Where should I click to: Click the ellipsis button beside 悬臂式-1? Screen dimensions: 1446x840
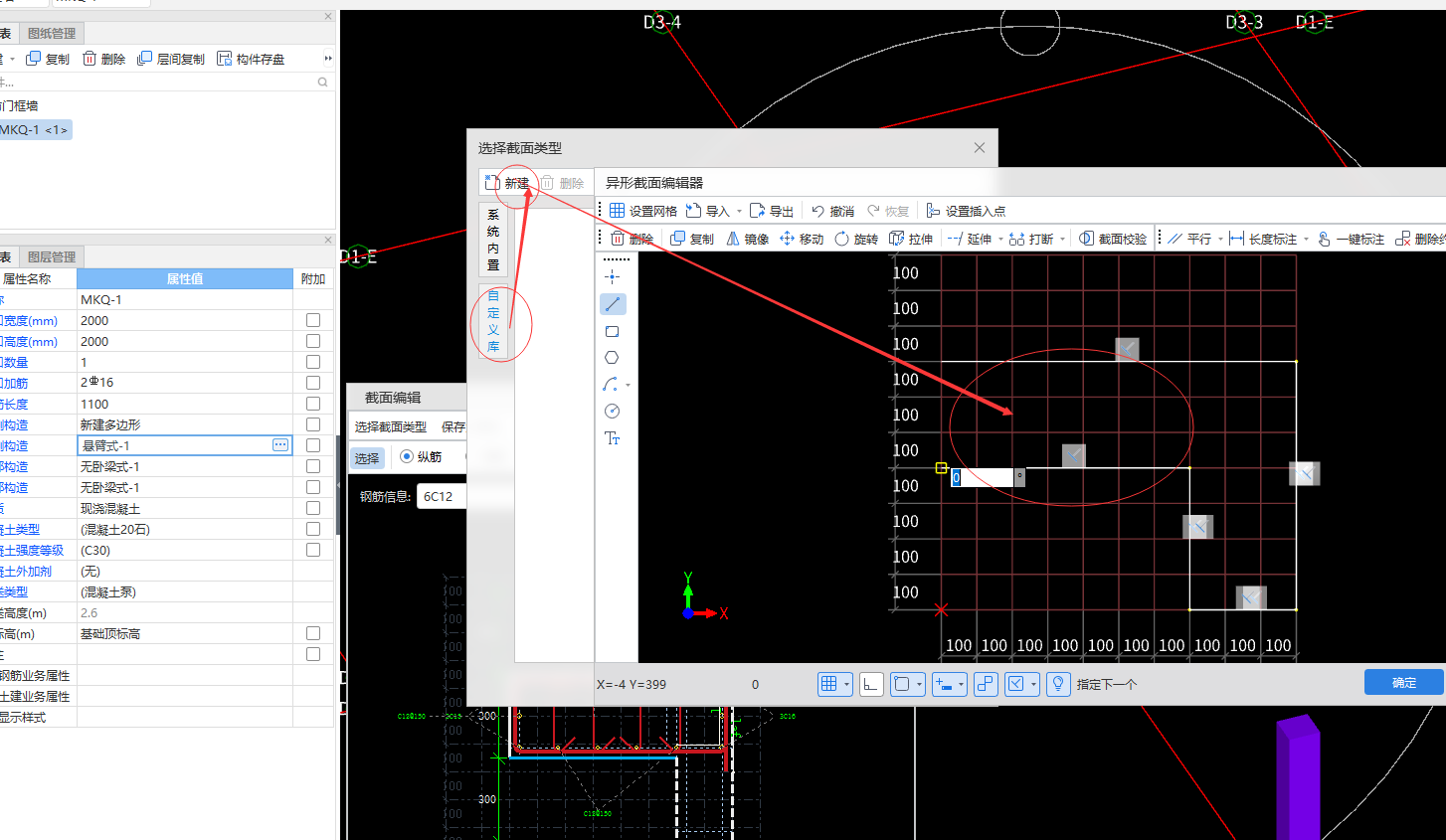280,445
